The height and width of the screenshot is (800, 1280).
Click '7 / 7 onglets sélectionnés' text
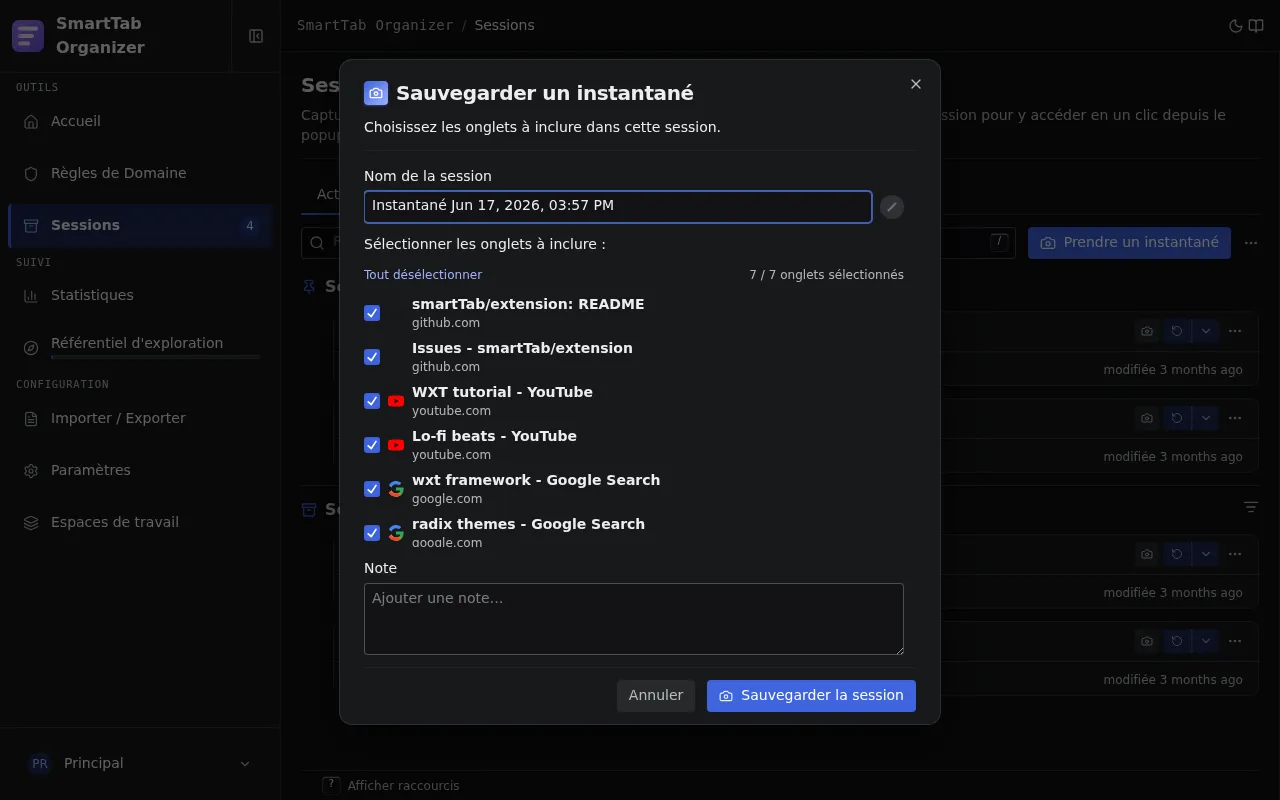(x=826, y=275)
